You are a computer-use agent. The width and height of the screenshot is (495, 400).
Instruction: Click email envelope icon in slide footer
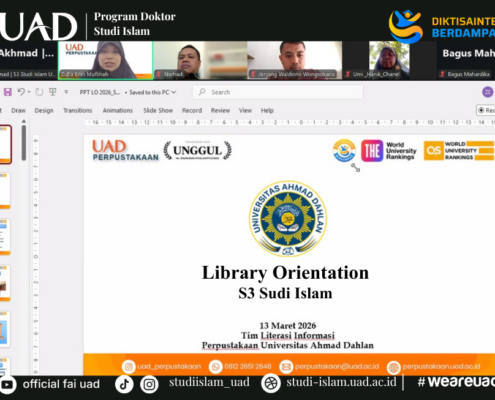[x=286, y=367]
